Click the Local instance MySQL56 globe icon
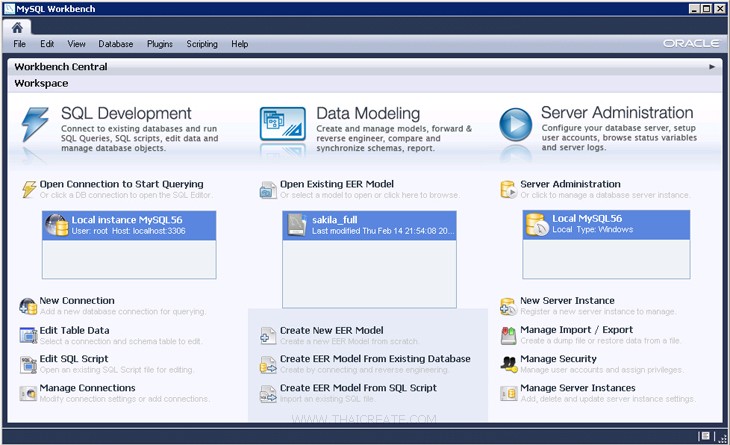The image size is (730, 445). [x=57, y=225]
